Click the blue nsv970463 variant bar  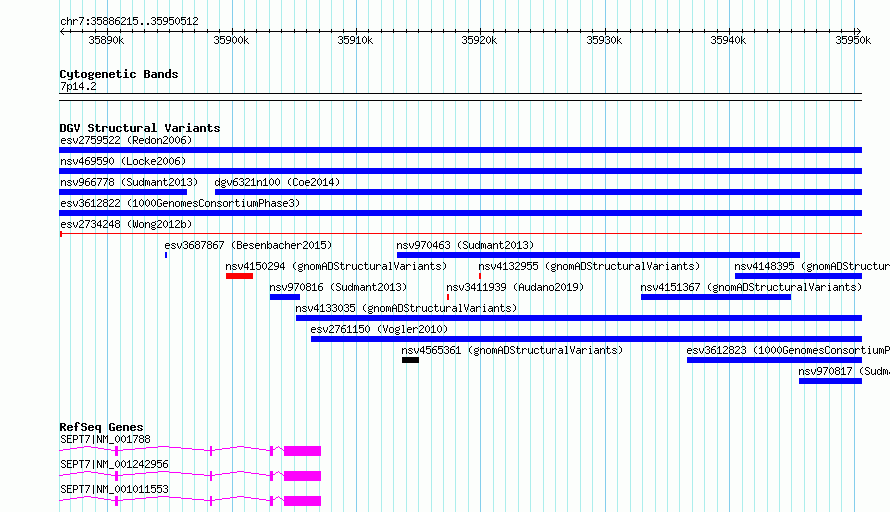click(598, 255)
